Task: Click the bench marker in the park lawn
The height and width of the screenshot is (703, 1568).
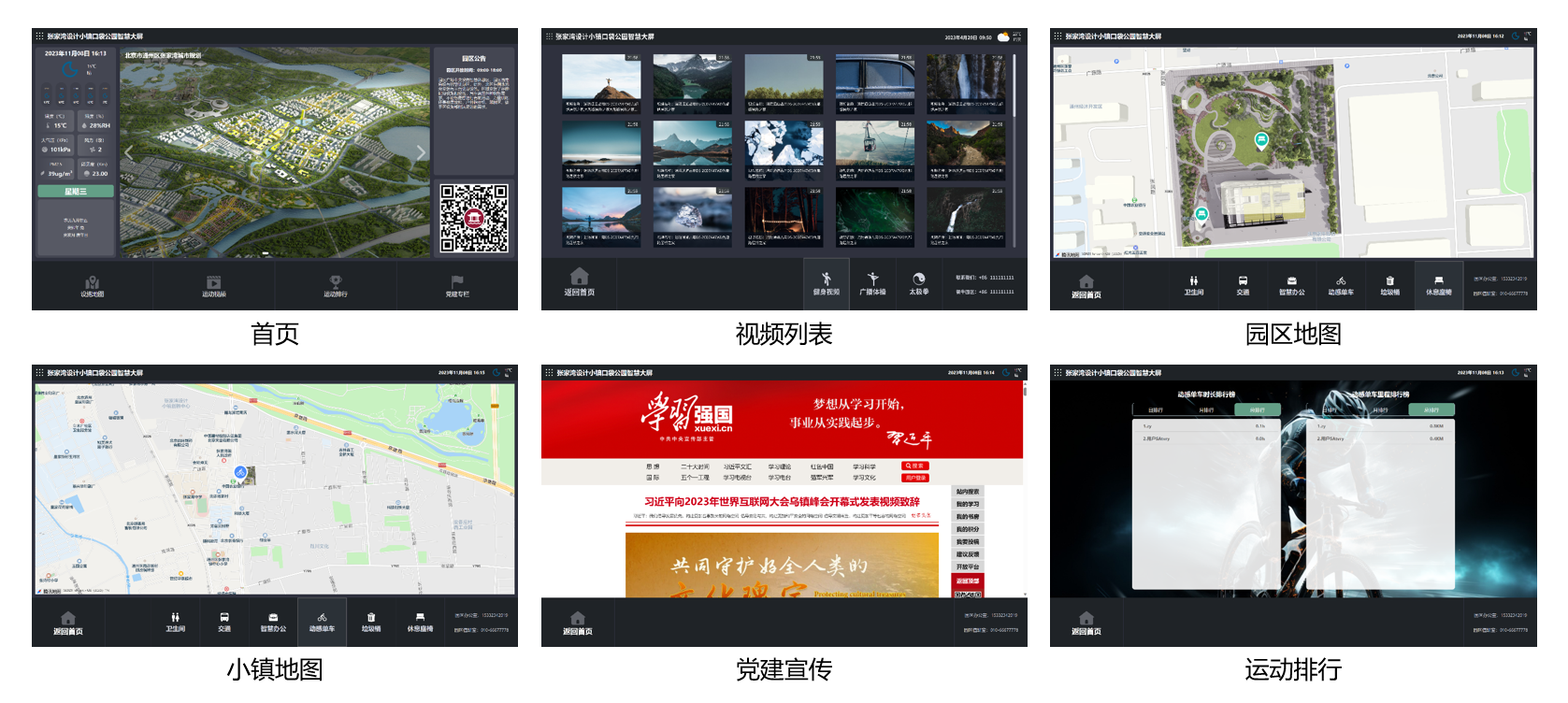Action: click(1261, 141)
